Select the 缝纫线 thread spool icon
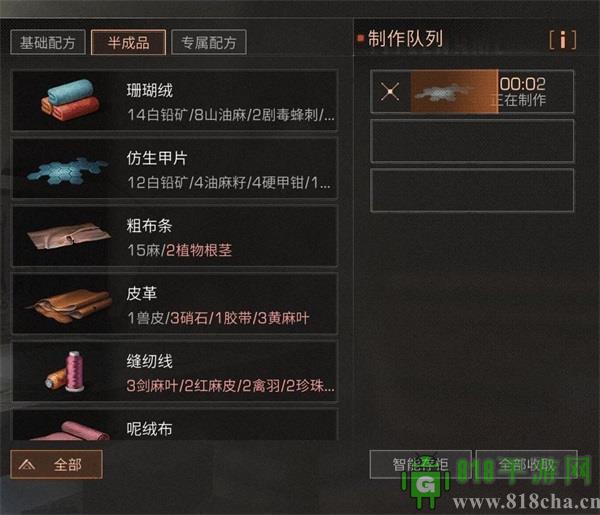This screenshot has height=515, width=600. 64,371
